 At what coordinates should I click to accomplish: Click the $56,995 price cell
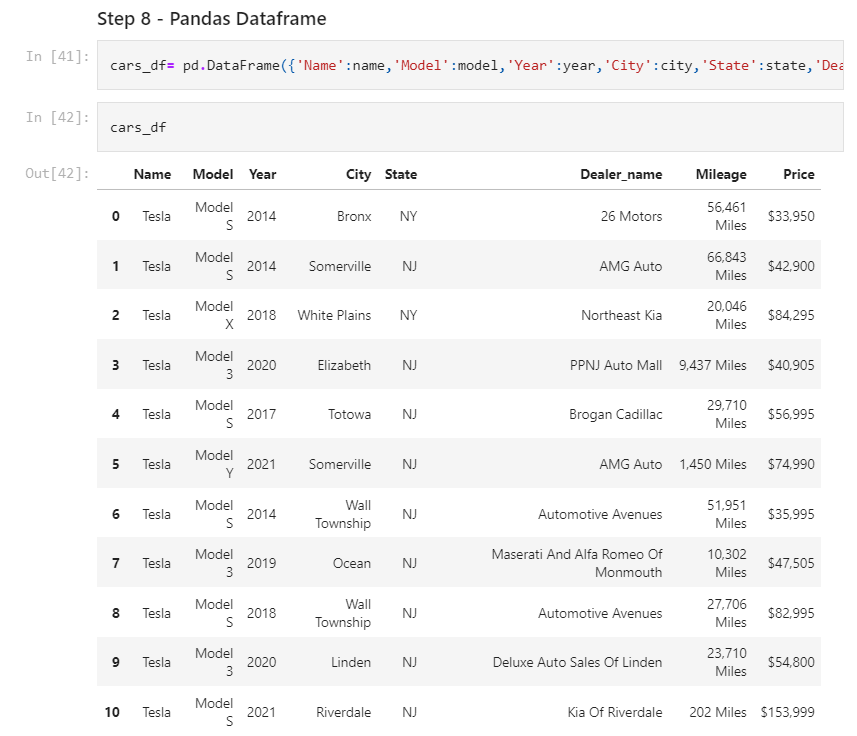[791, 414]
